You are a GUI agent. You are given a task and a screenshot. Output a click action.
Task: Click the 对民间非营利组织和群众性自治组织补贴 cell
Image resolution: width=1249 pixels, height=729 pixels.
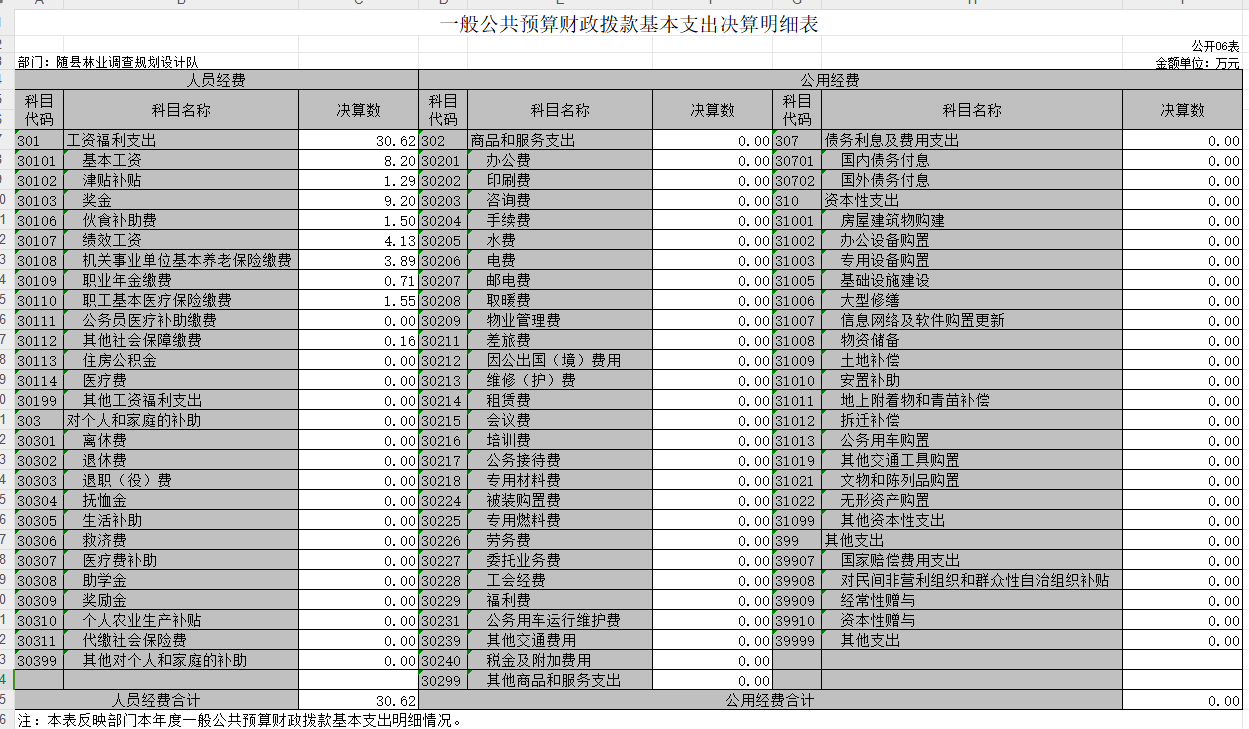tap(972, 580)
